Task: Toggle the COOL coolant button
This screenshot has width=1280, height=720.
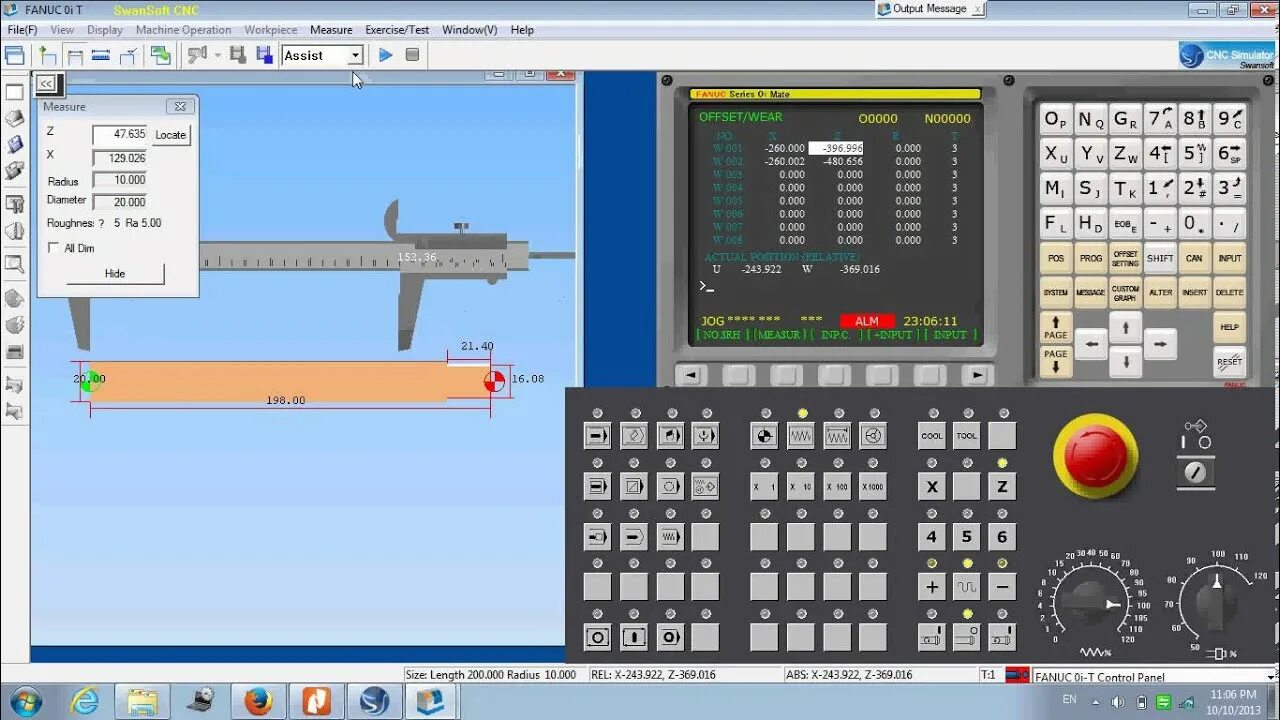Action: point(932,436)
